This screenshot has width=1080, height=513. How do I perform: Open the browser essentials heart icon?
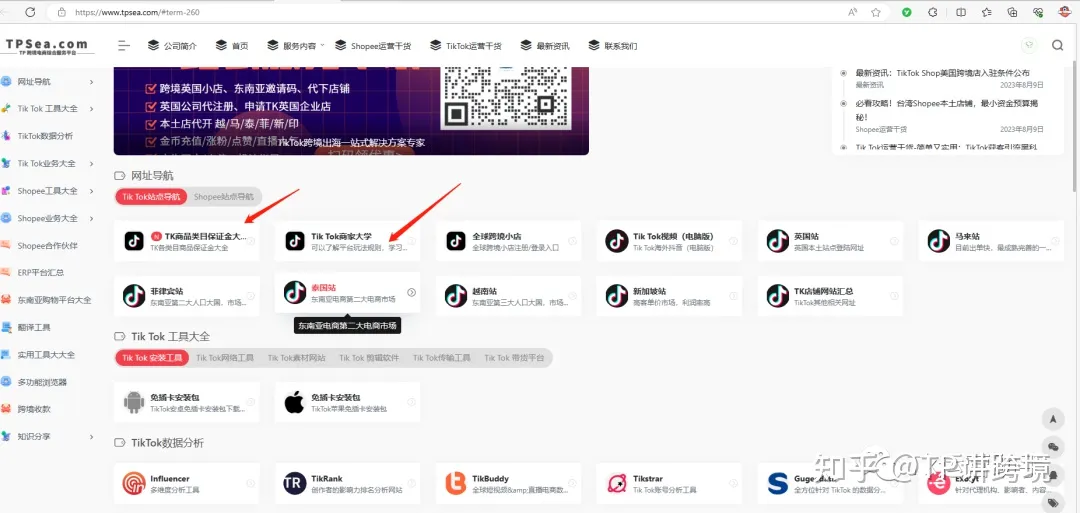1038,12
